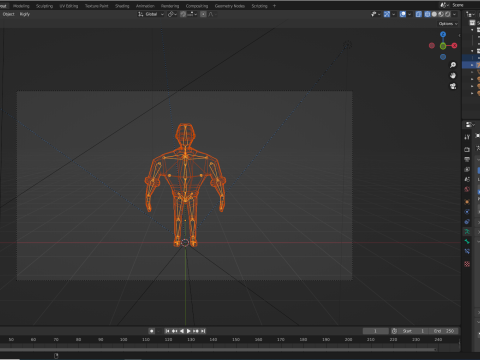The height and width of the screenshot is (360, 480).
Task: Click the negative X axis gizmo circle
Action: point(432,46)
